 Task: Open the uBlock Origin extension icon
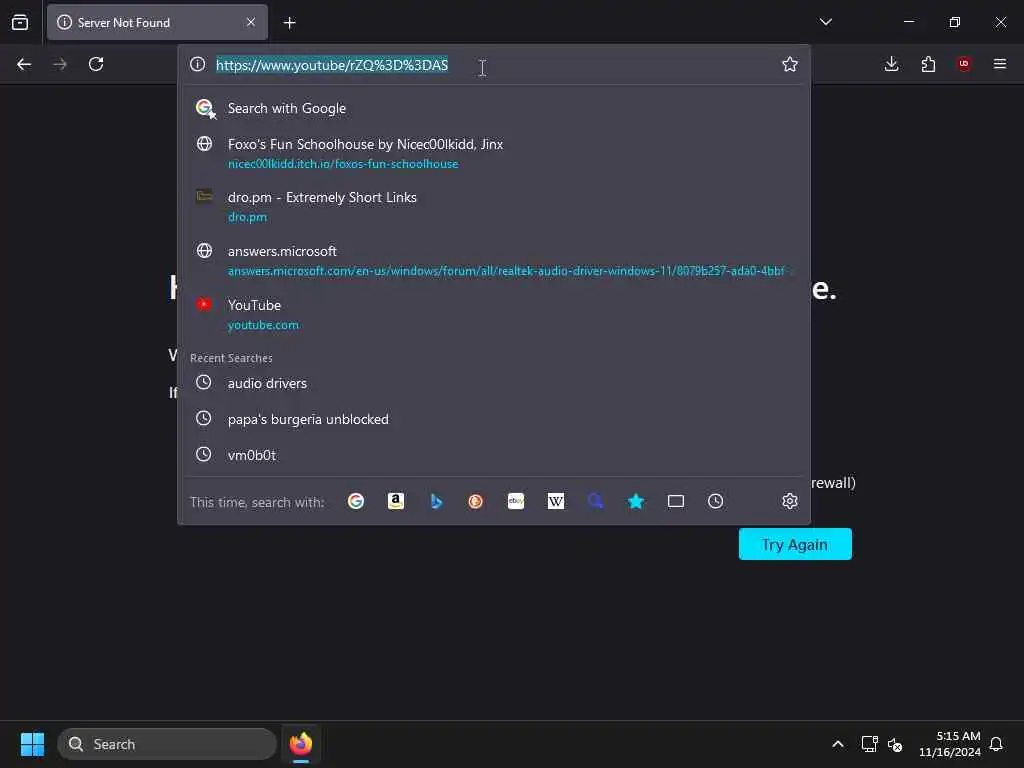tap(964, 64)
